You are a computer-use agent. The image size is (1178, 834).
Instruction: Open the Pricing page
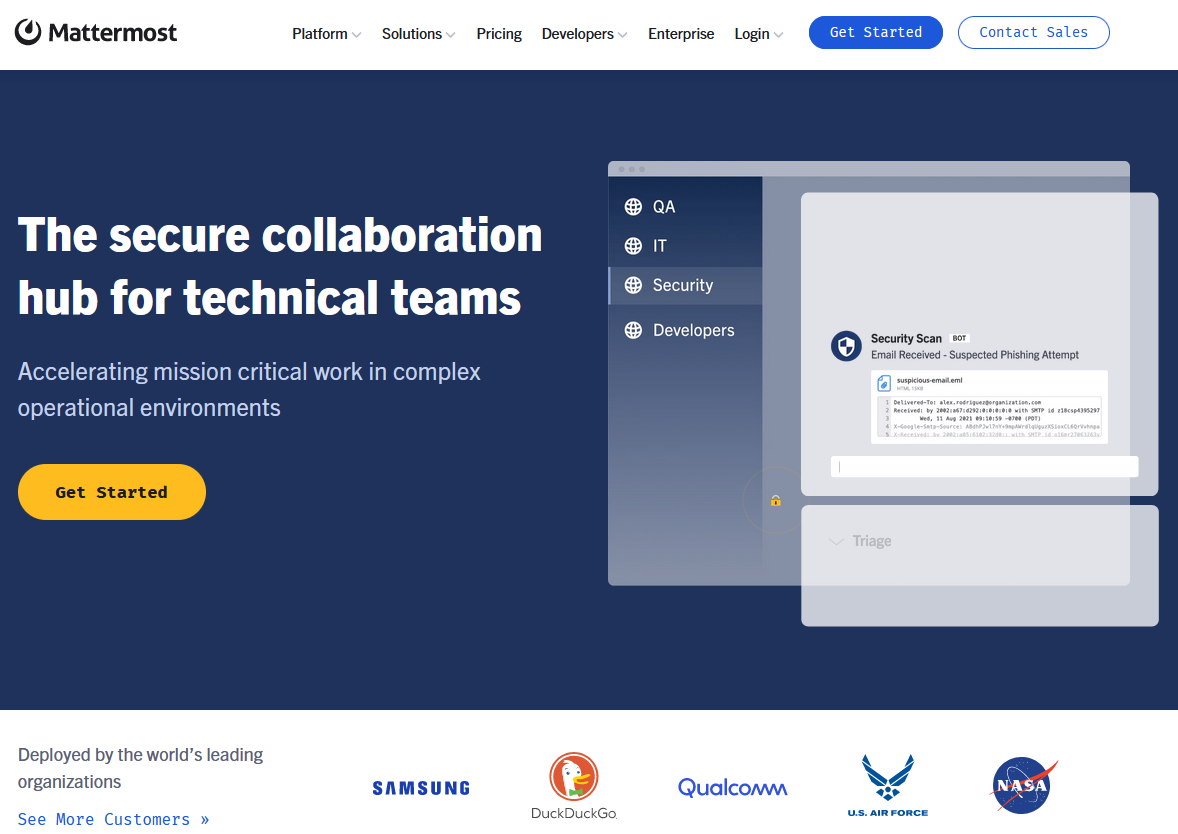pos(499,34)
